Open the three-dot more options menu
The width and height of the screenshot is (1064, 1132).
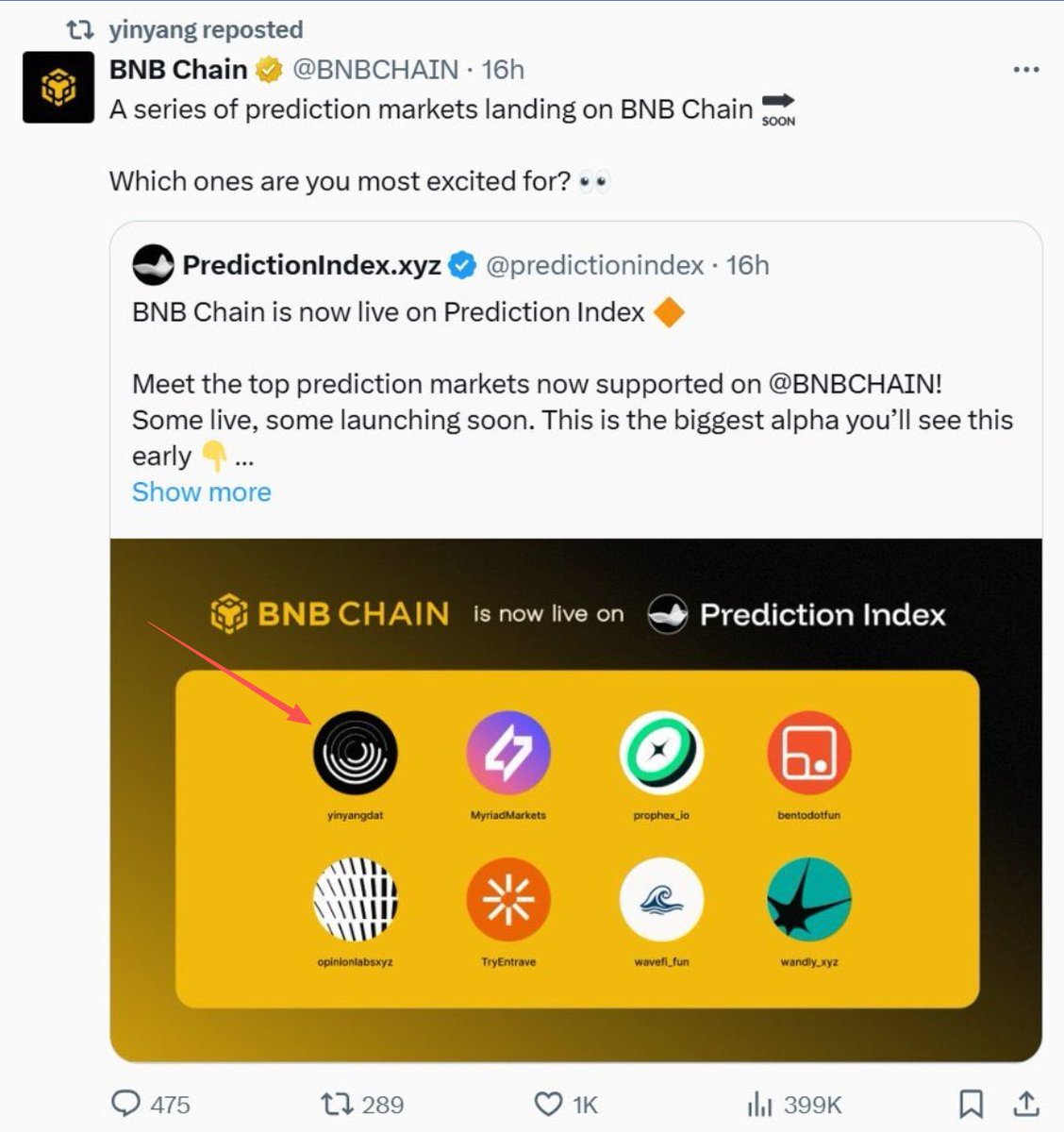pyautogui.click(x=1025, y=70)
